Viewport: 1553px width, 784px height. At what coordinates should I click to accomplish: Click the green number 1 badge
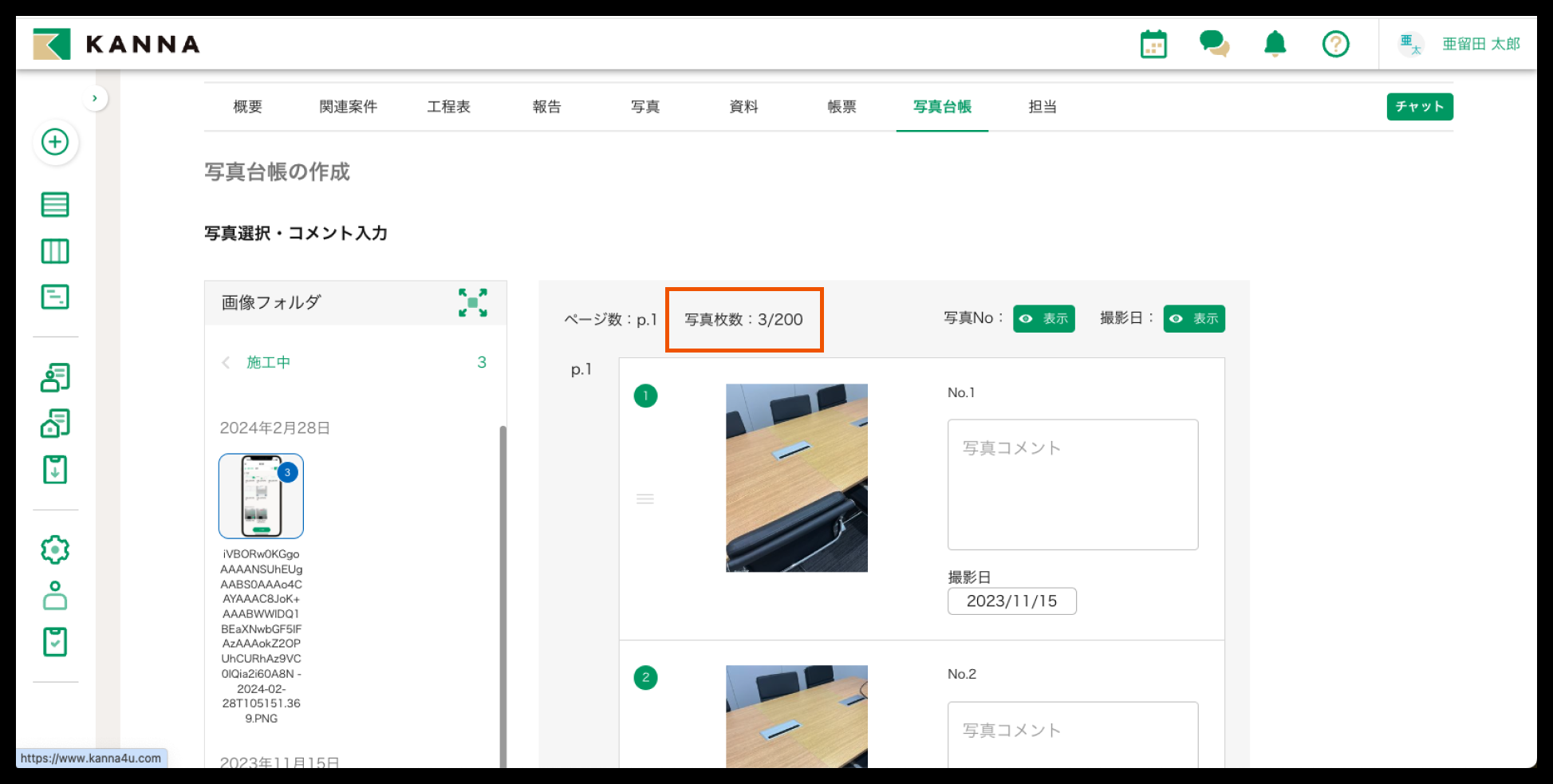(645, 396)
